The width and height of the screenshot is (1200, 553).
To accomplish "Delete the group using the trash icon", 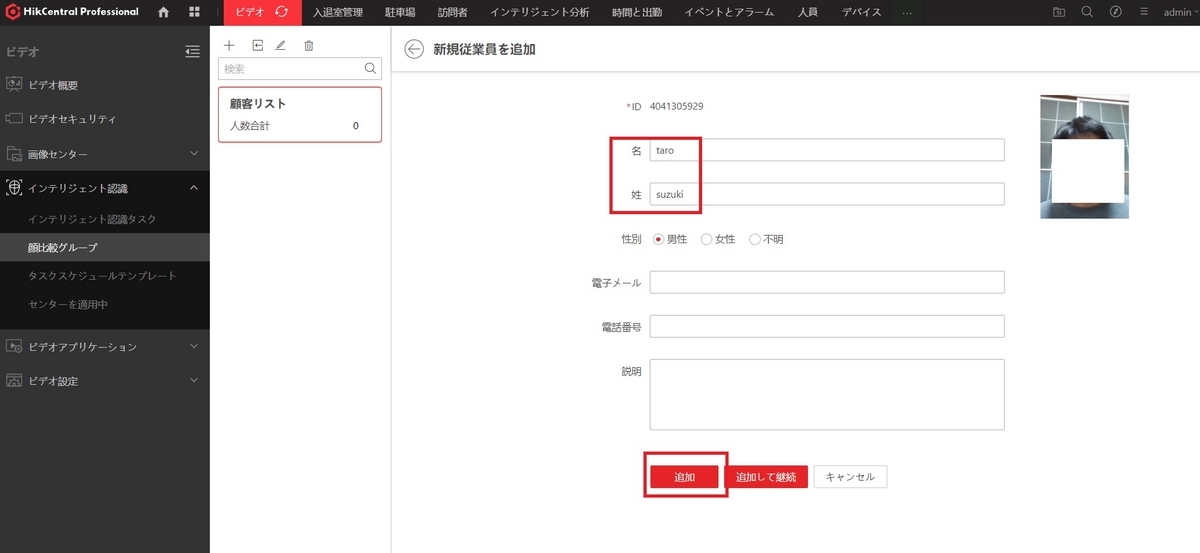I will point(308,46).
